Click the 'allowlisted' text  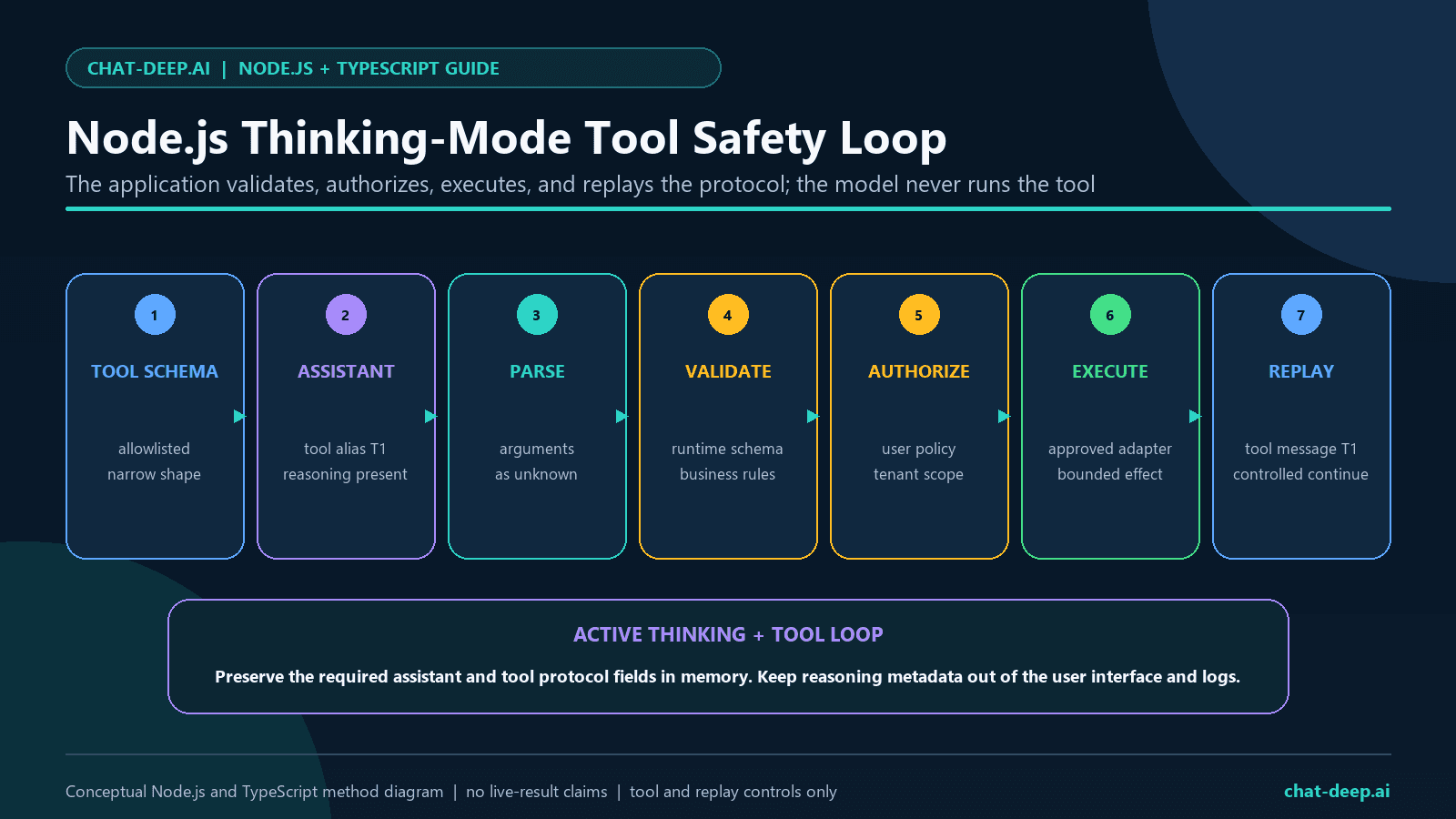[155, 449]
